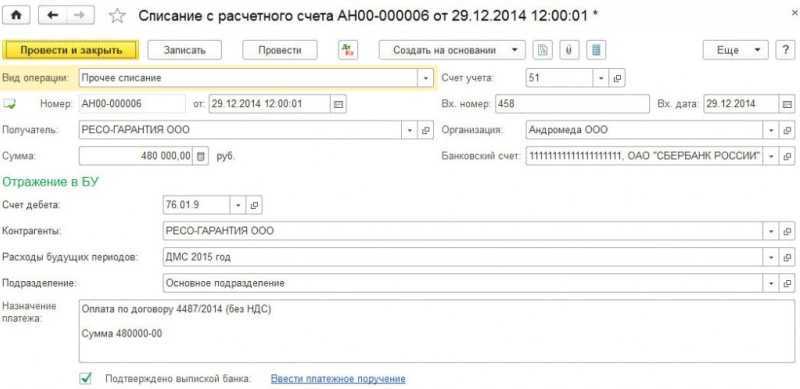Toggle Подтверждено выпиской банка checkbox
Viewport: 800px width, 389px height.
pos(86,378)
